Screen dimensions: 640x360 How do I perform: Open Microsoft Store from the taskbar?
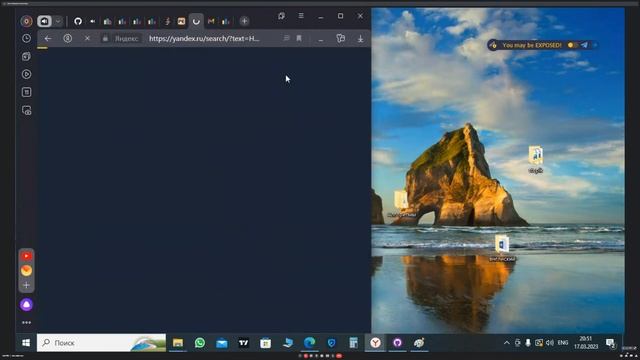click(266, 343)
